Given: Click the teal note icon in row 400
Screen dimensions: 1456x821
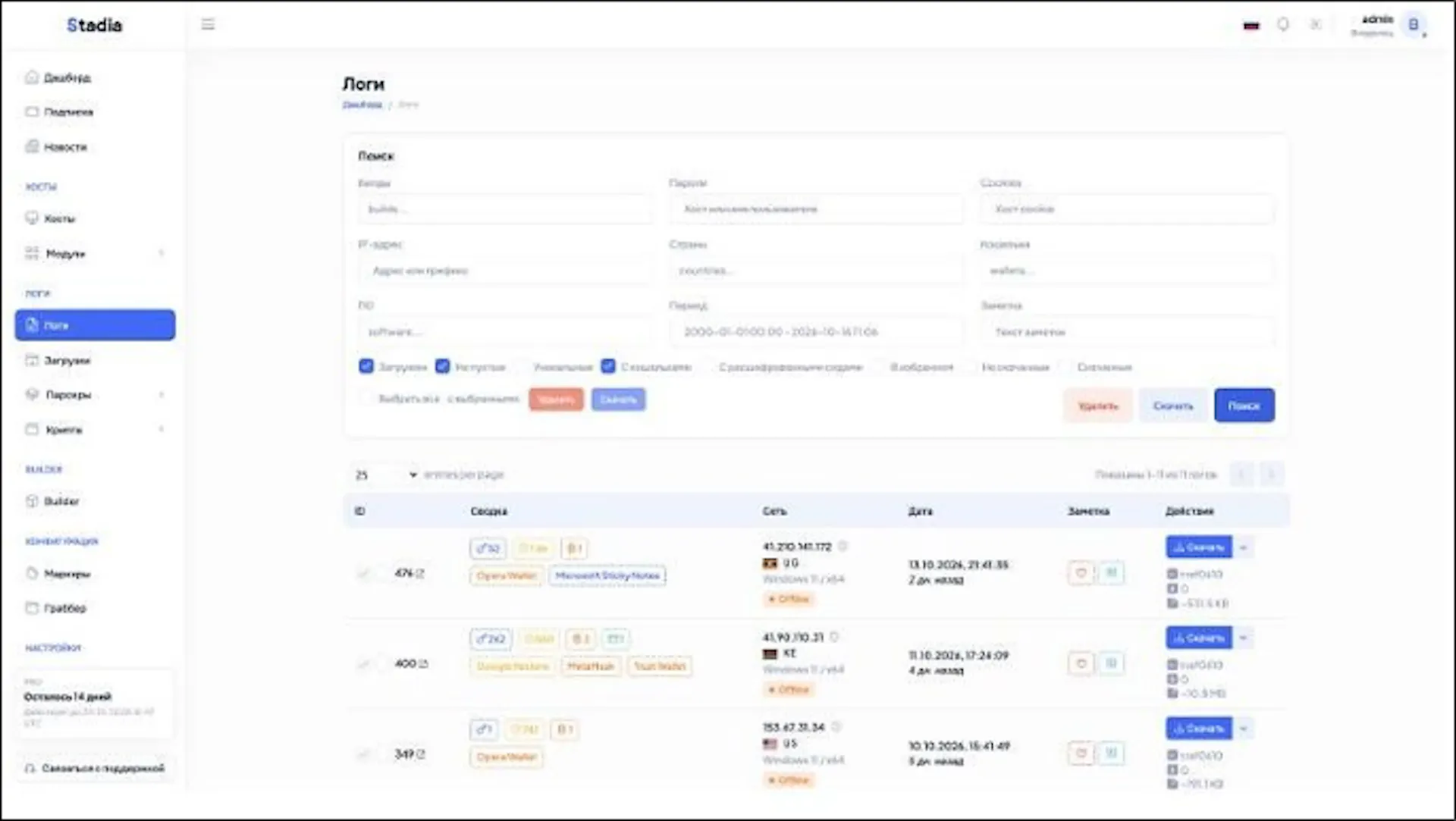Looking at the screenshot, I should [1111, 663].
